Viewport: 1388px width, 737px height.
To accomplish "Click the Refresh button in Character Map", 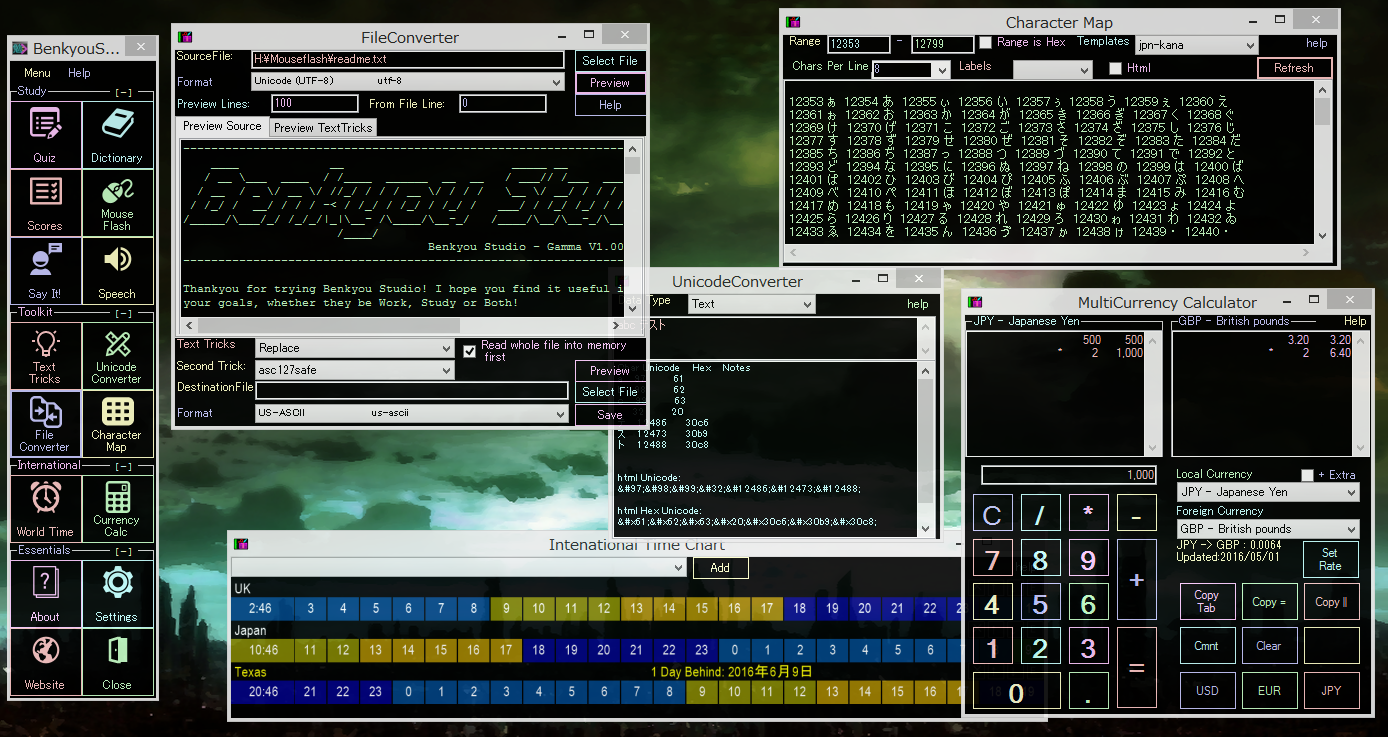I will tap(1294, 68).
